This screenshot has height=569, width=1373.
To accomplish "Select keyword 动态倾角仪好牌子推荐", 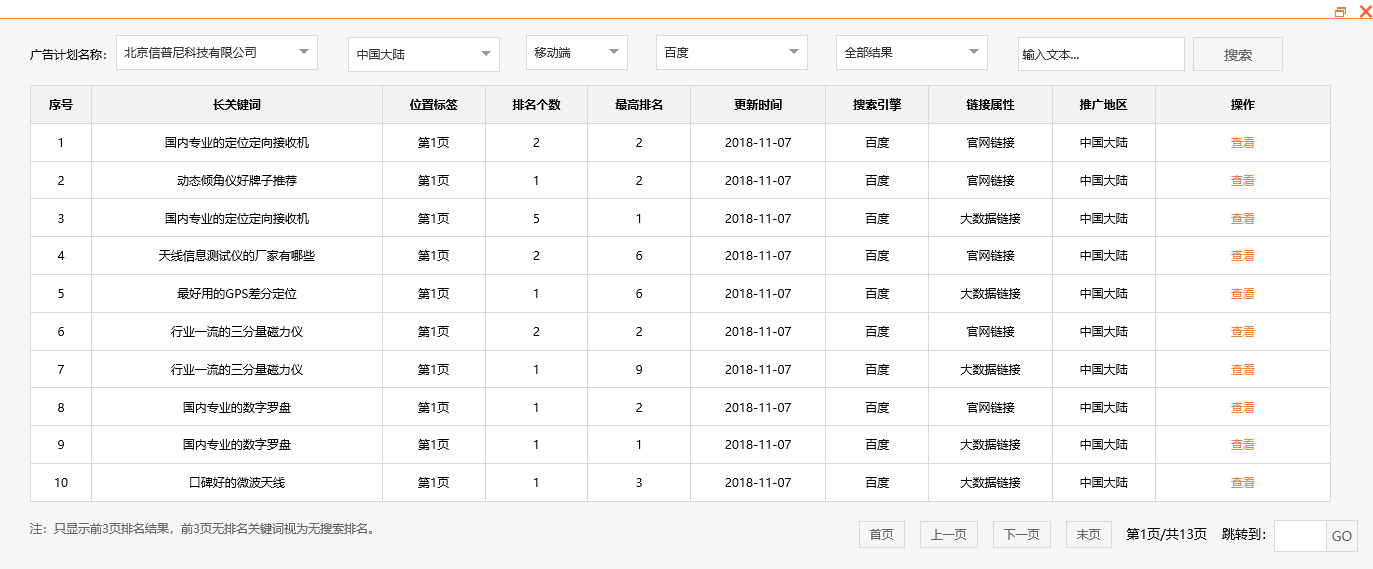I will (x=237, y=181).
